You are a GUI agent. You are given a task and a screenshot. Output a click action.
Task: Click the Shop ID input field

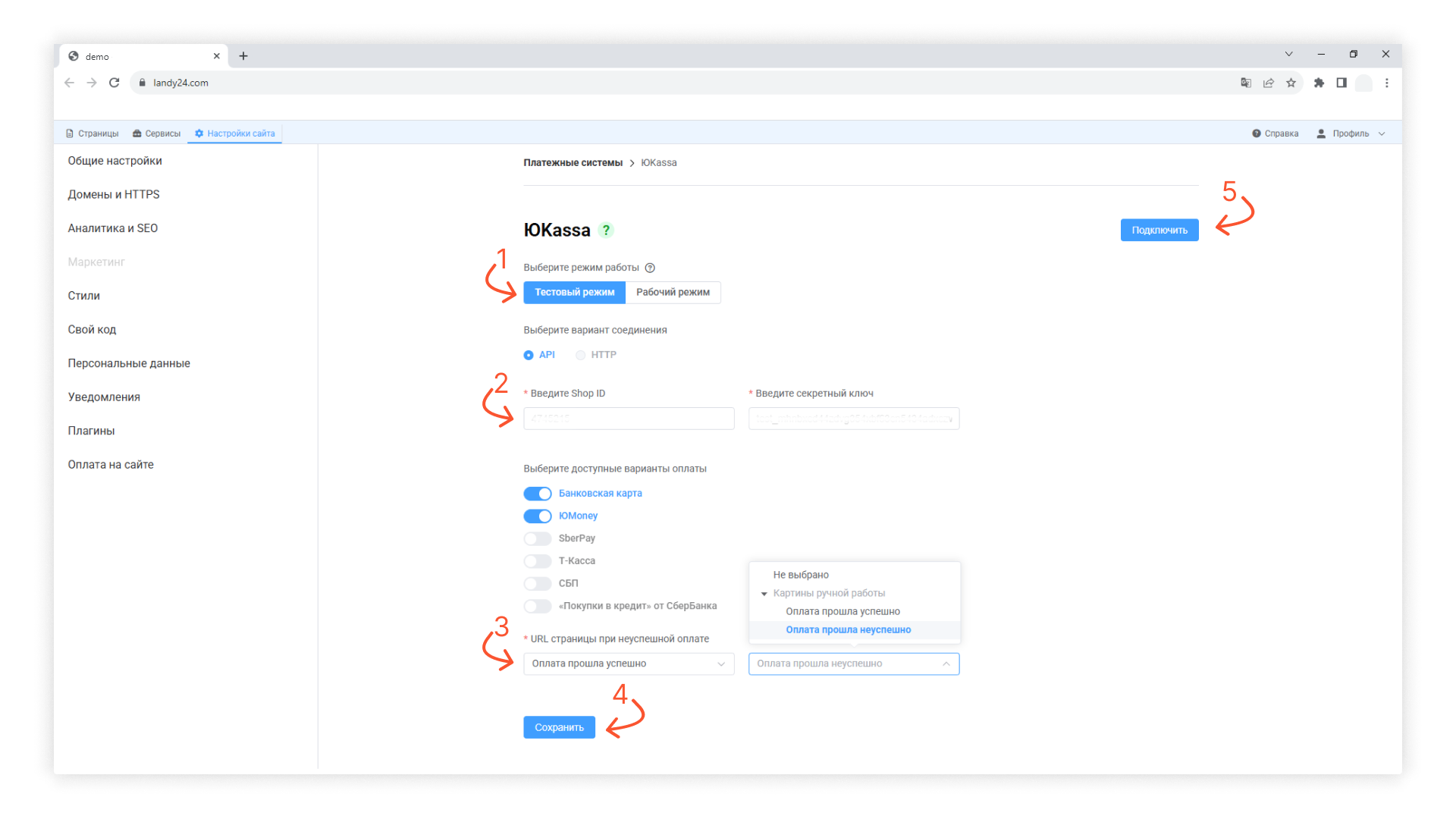[629, 419]
